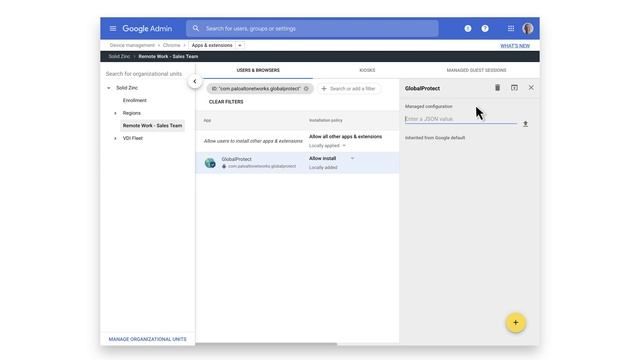The image size is (640, 360).
Task: Collapse the organizational units sidebar
Action: tap(195, 81)
